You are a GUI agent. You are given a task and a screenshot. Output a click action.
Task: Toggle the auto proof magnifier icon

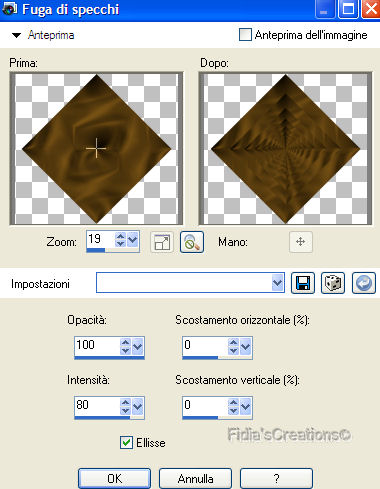click(x=192, y=242)
